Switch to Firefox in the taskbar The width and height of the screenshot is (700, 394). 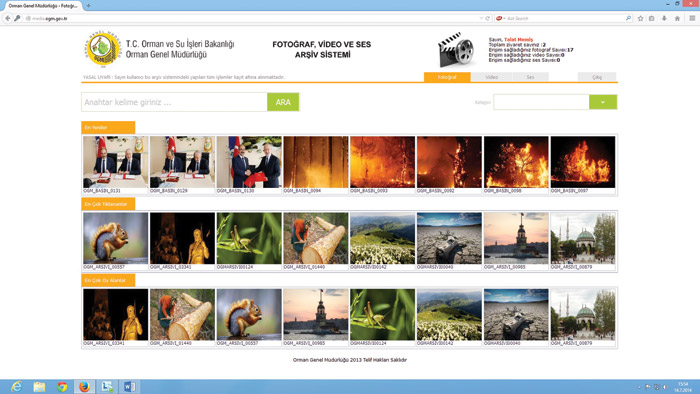[x=84, y=386]
